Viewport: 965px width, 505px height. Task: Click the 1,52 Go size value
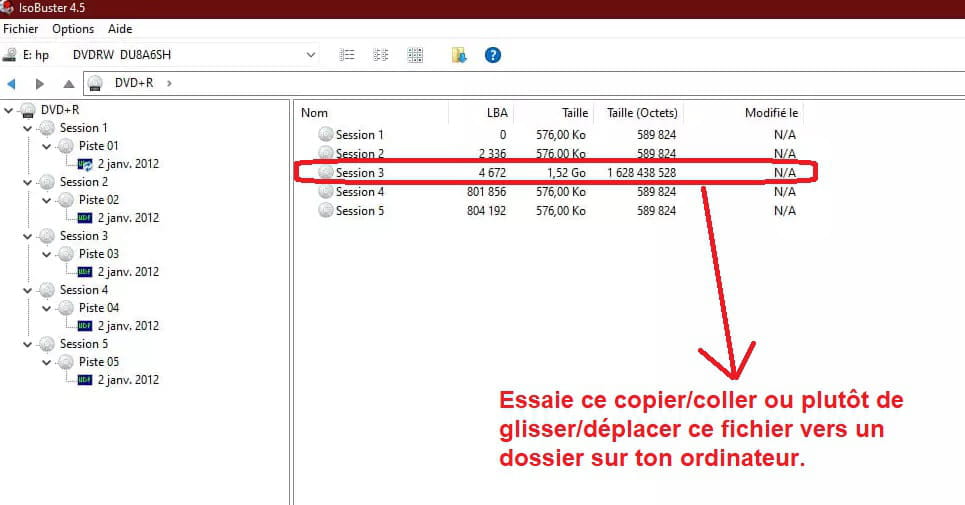566,172
